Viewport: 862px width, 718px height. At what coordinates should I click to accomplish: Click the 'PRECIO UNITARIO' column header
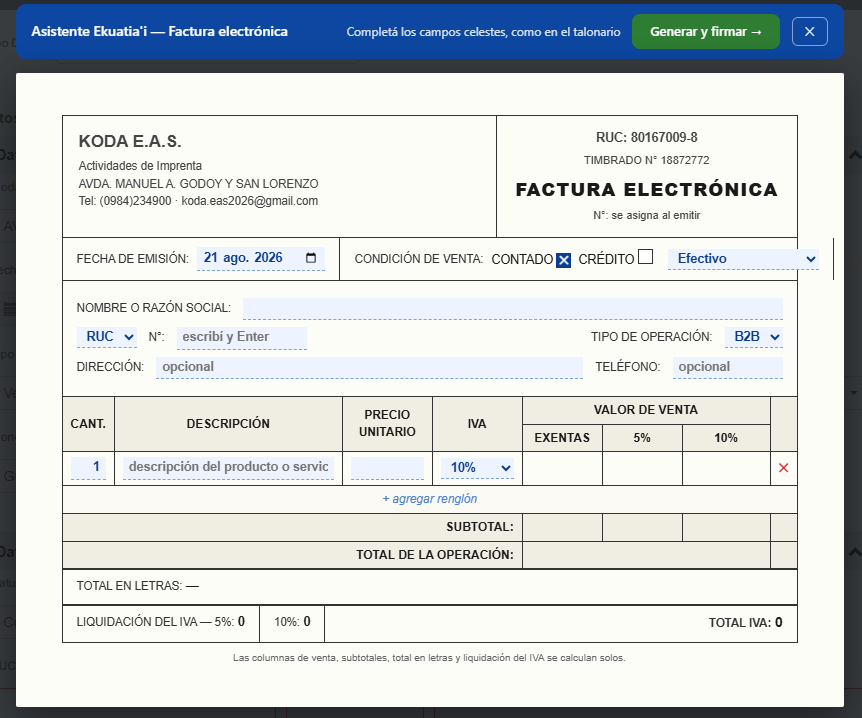(x=387, y=423)
